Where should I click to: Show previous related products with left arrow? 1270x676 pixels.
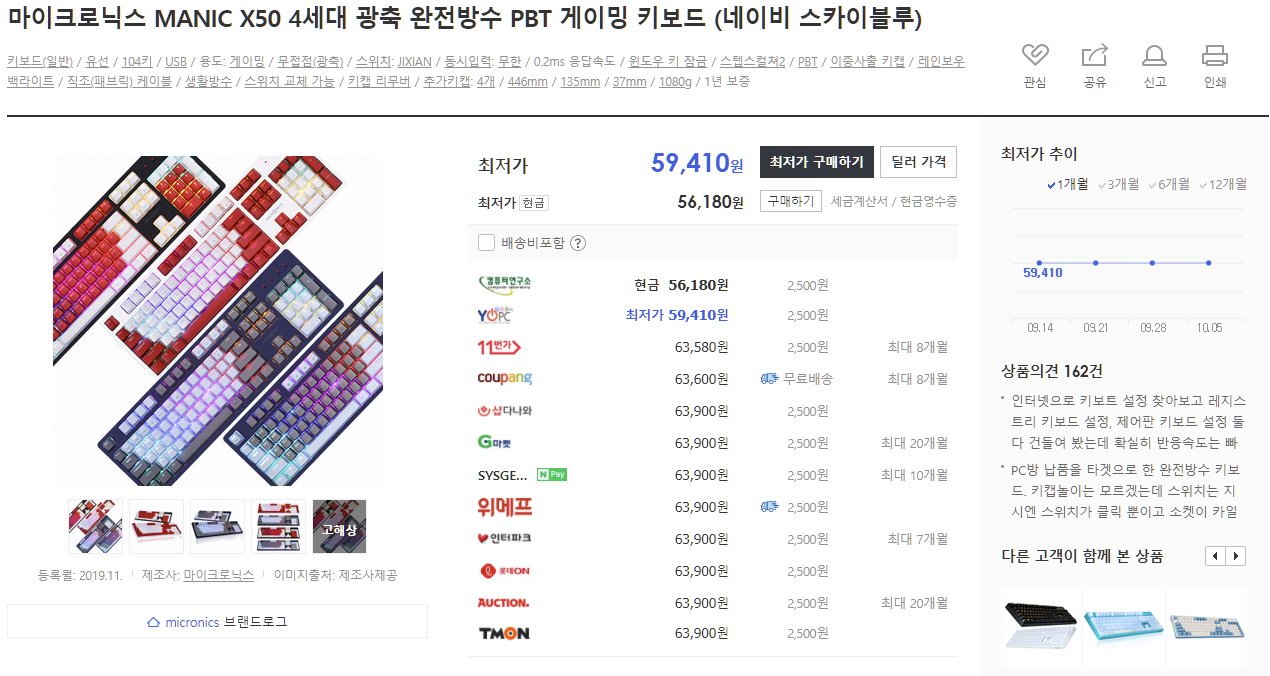(x=1216, y=556)
